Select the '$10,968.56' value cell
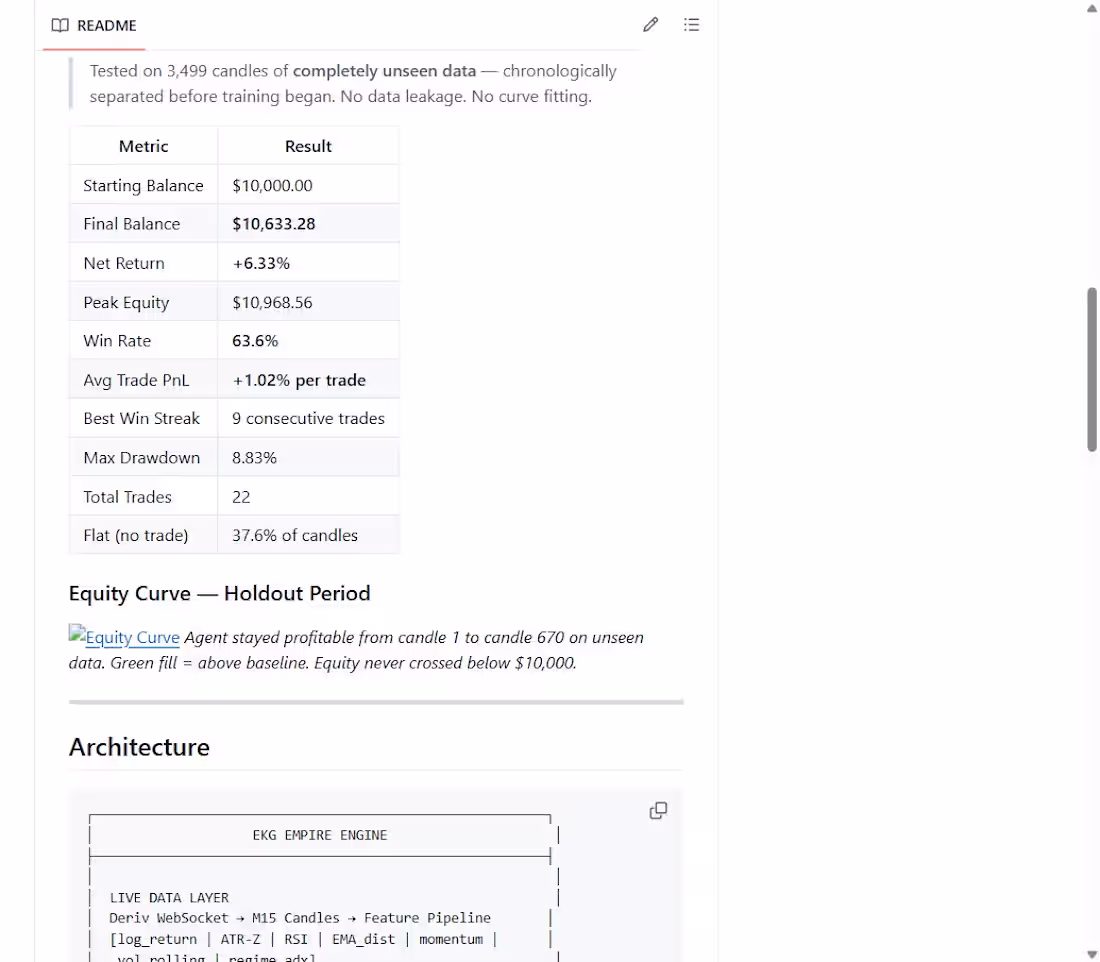The width and height of the screenshot is (1100, 962). pyautogui.click(x=308, y=302)
